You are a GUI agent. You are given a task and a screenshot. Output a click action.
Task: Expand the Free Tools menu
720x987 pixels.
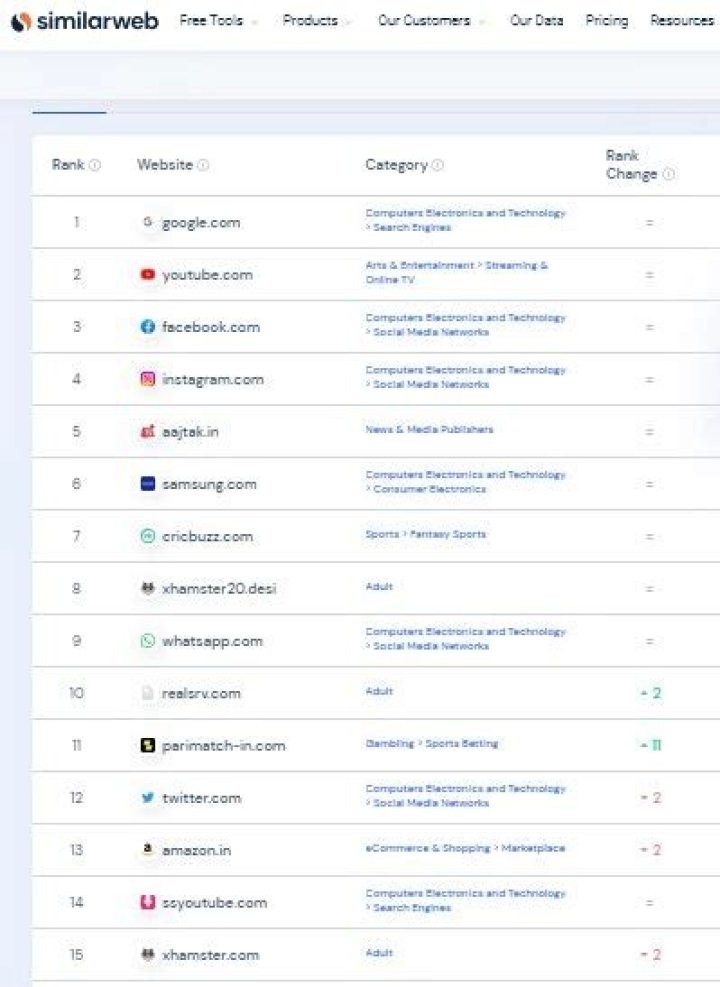pos(218,21)
